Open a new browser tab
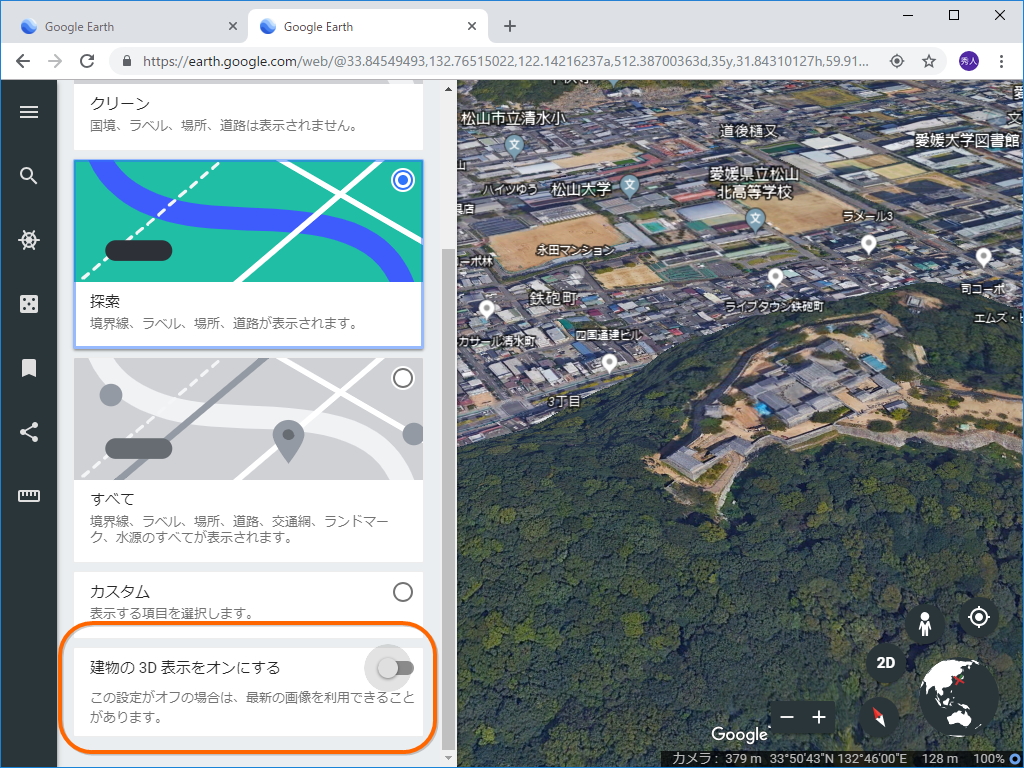This screenshot has width=1024, height=768. [x=510, y=26]
